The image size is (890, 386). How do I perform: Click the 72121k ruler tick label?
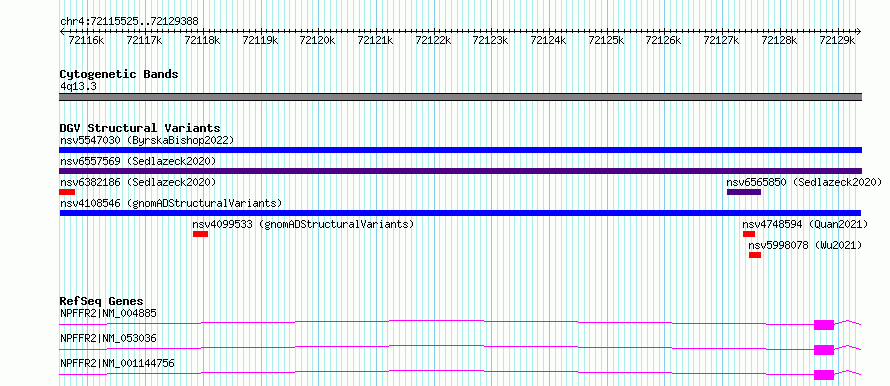376,40
